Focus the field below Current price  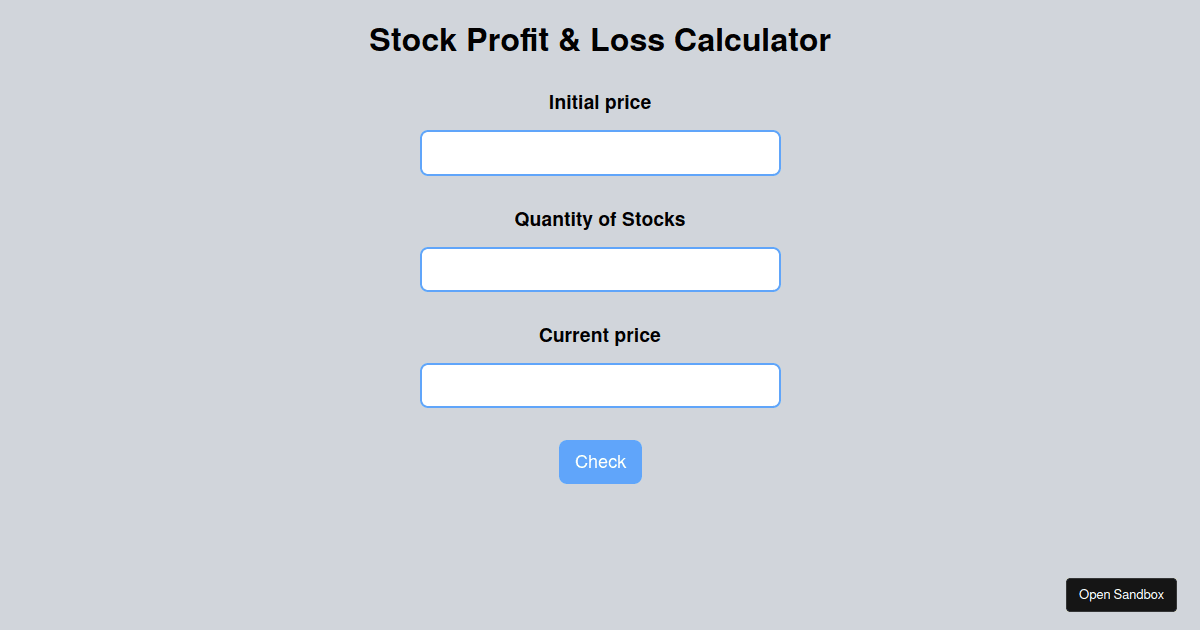[600, 386]
